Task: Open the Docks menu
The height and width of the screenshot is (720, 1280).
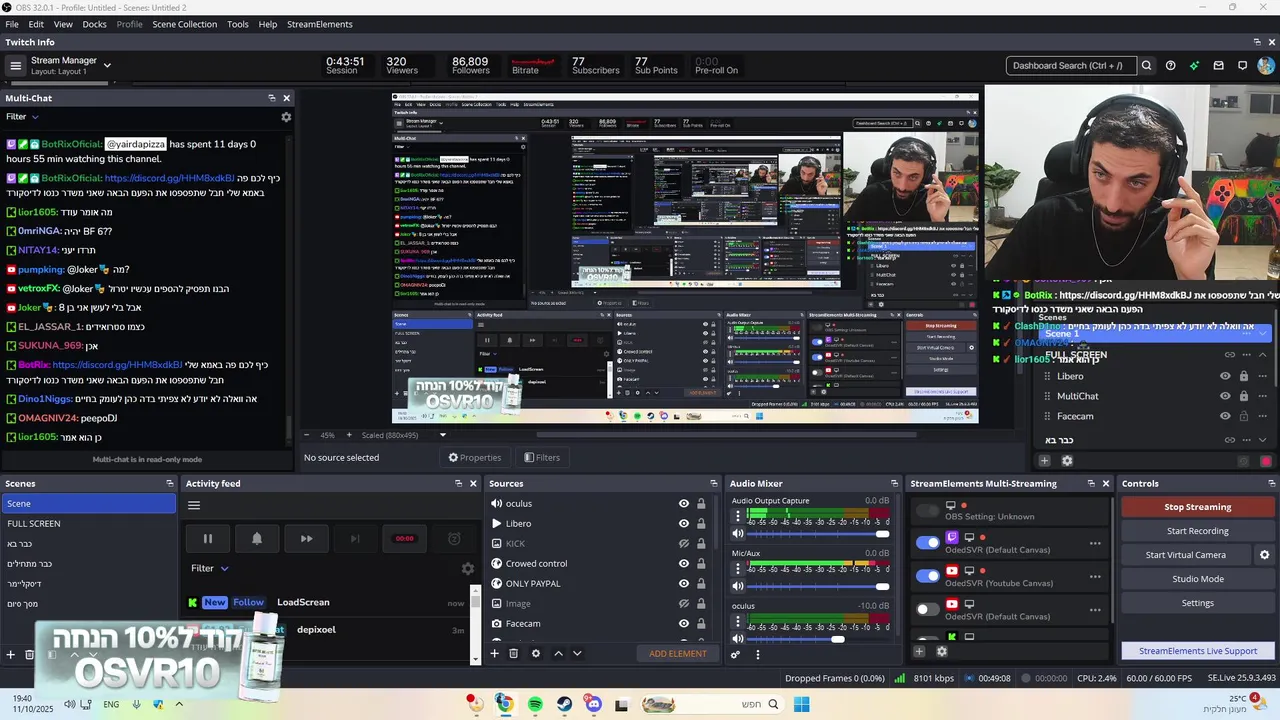Action: pos(94,24)
